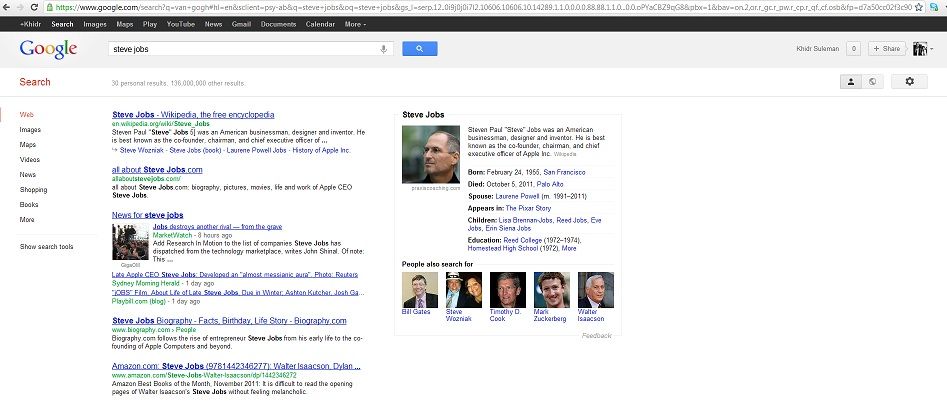Open the account profile picture menu
This screenshot has height=408, width=947.
922,49
